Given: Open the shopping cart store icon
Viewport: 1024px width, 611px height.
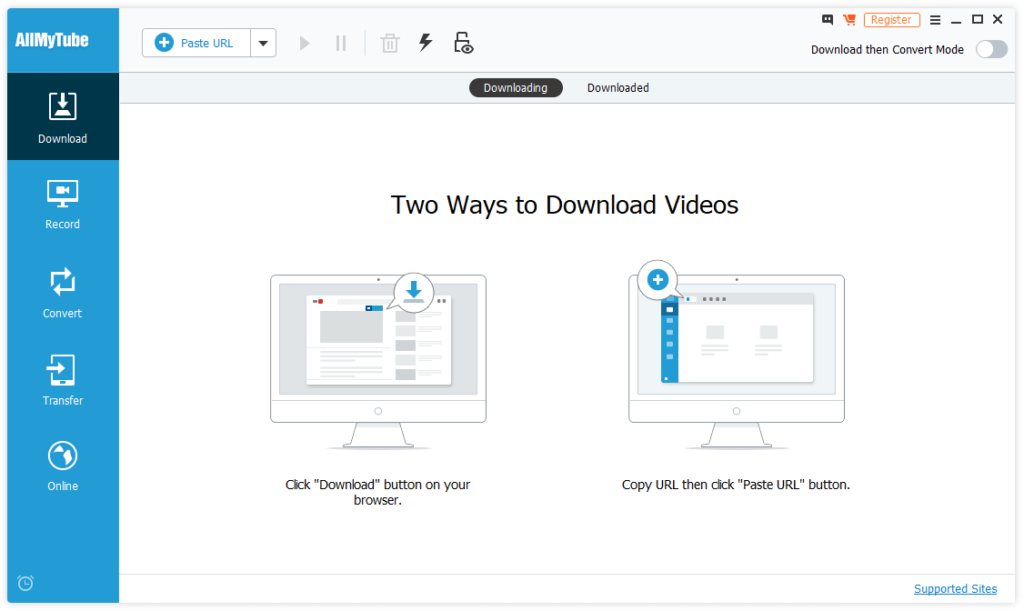Looking at the screenshot, I should pos(849,19).
